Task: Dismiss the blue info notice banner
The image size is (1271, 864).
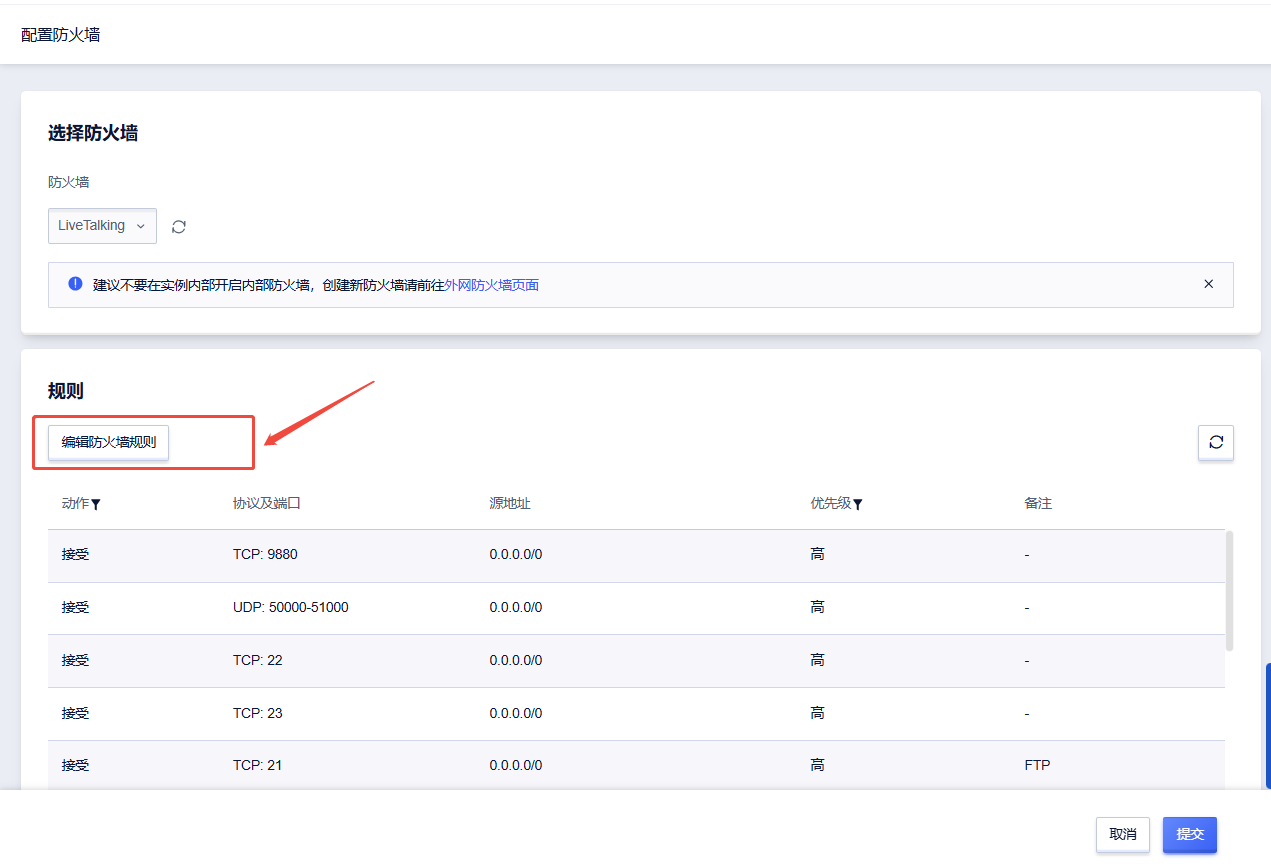Action: (x=1208, y=284)
